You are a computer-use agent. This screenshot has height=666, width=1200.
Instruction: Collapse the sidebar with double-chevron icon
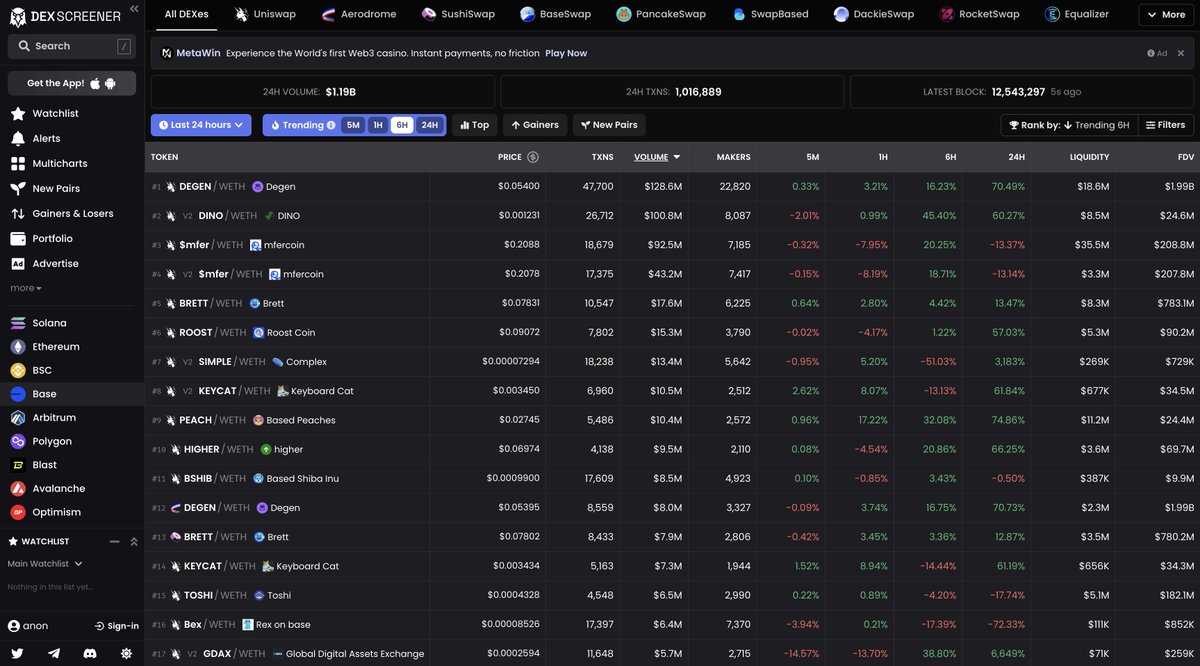[134, 8]
